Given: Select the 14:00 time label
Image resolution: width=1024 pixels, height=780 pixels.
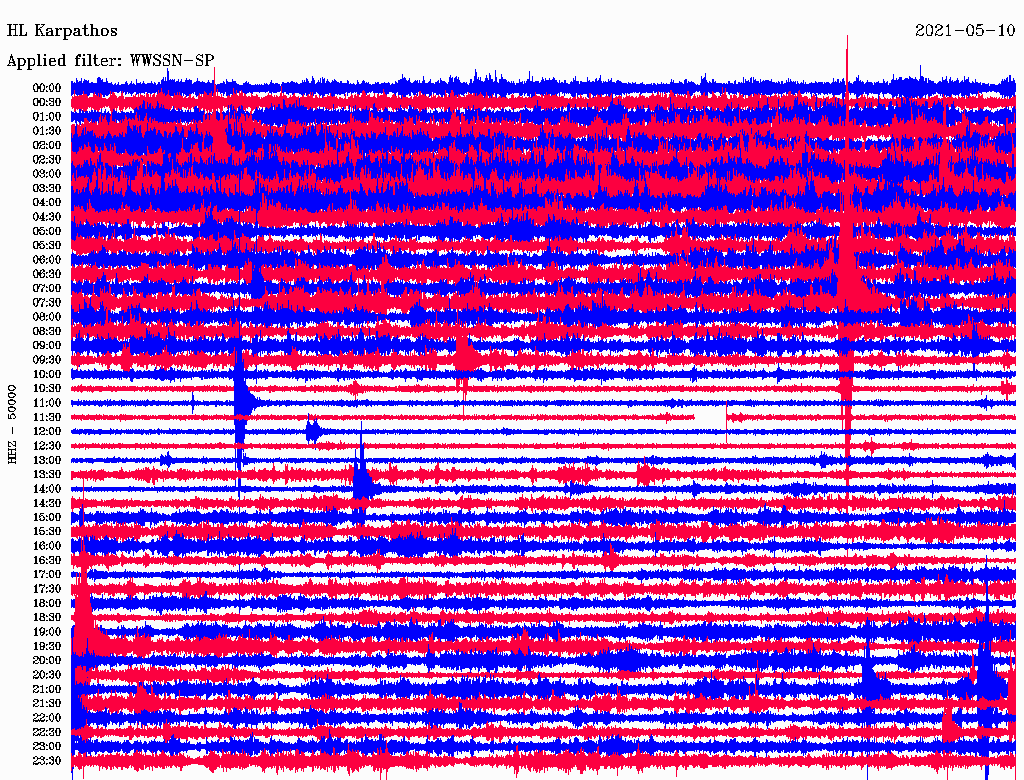Looking at the screenshot, I should tap(47, 489).
